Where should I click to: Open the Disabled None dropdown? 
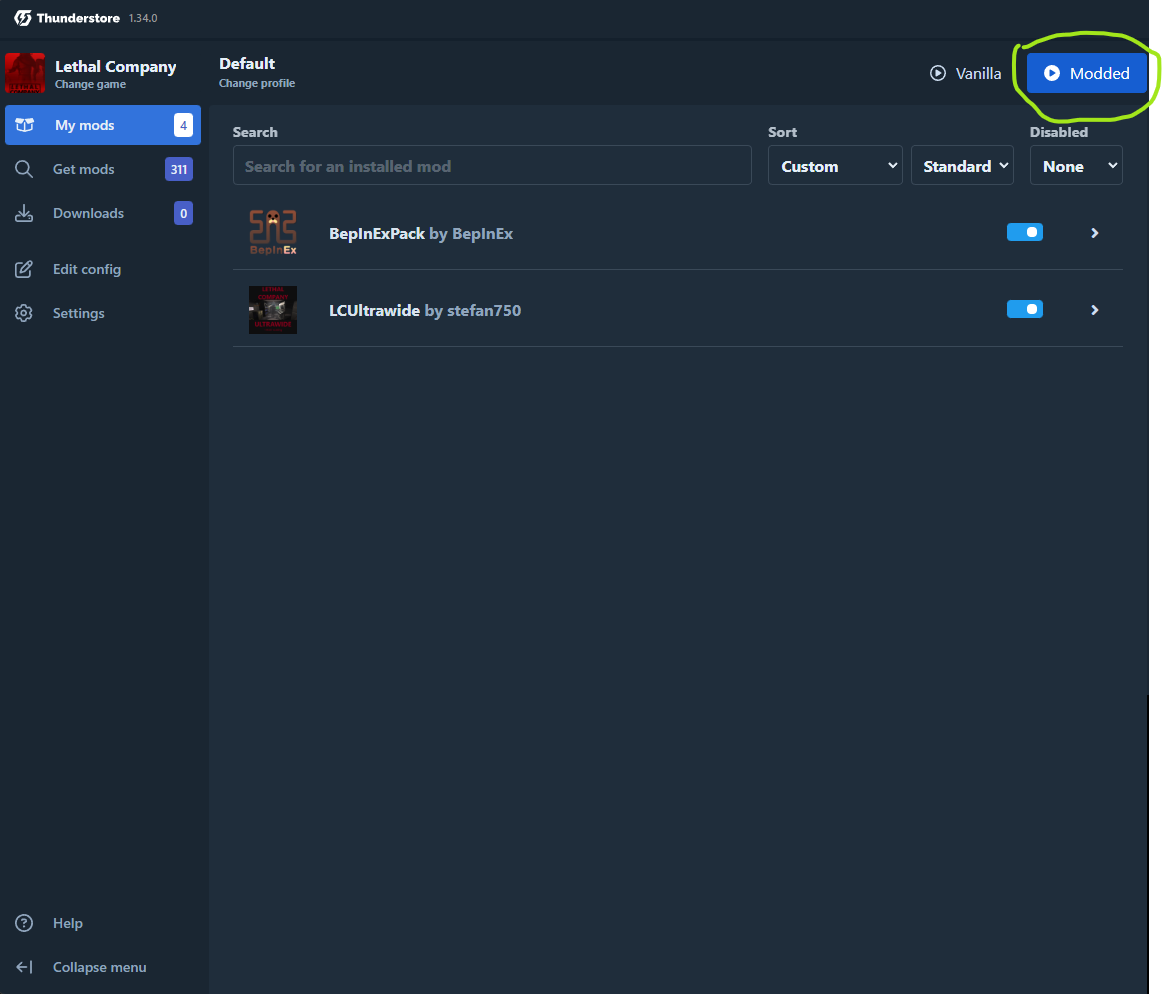1076,165
